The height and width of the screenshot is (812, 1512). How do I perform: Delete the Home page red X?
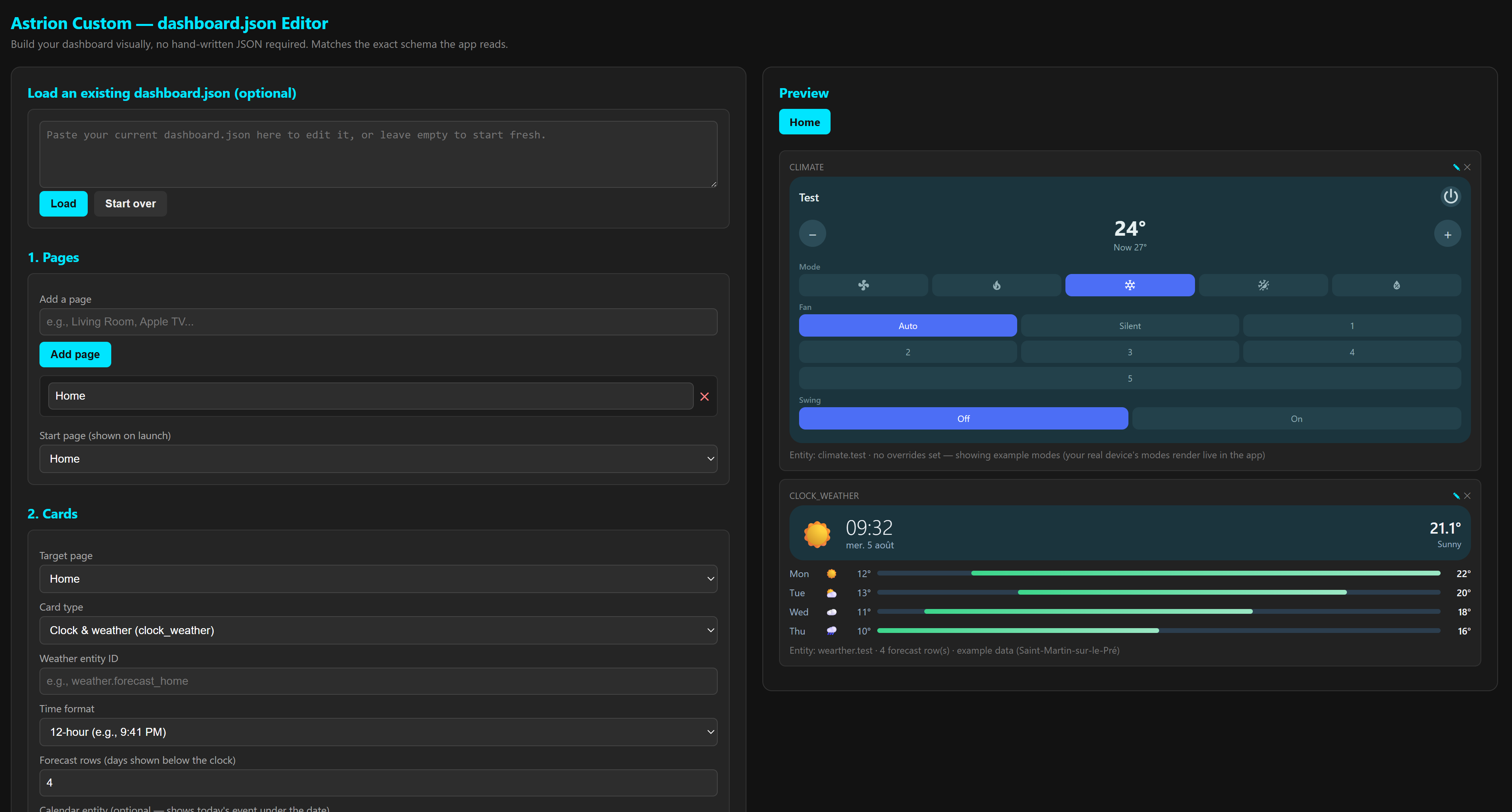pyautogui.click(x=704, y=397)
